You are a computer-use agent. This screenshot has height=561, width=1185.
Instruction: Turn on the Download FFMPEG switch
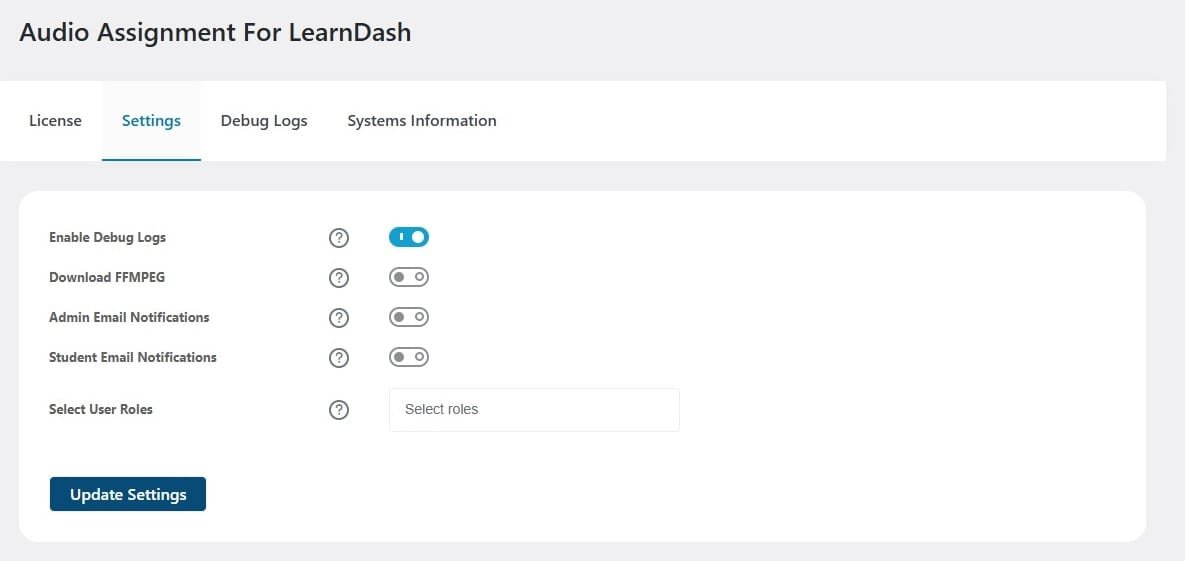point(409,277)
